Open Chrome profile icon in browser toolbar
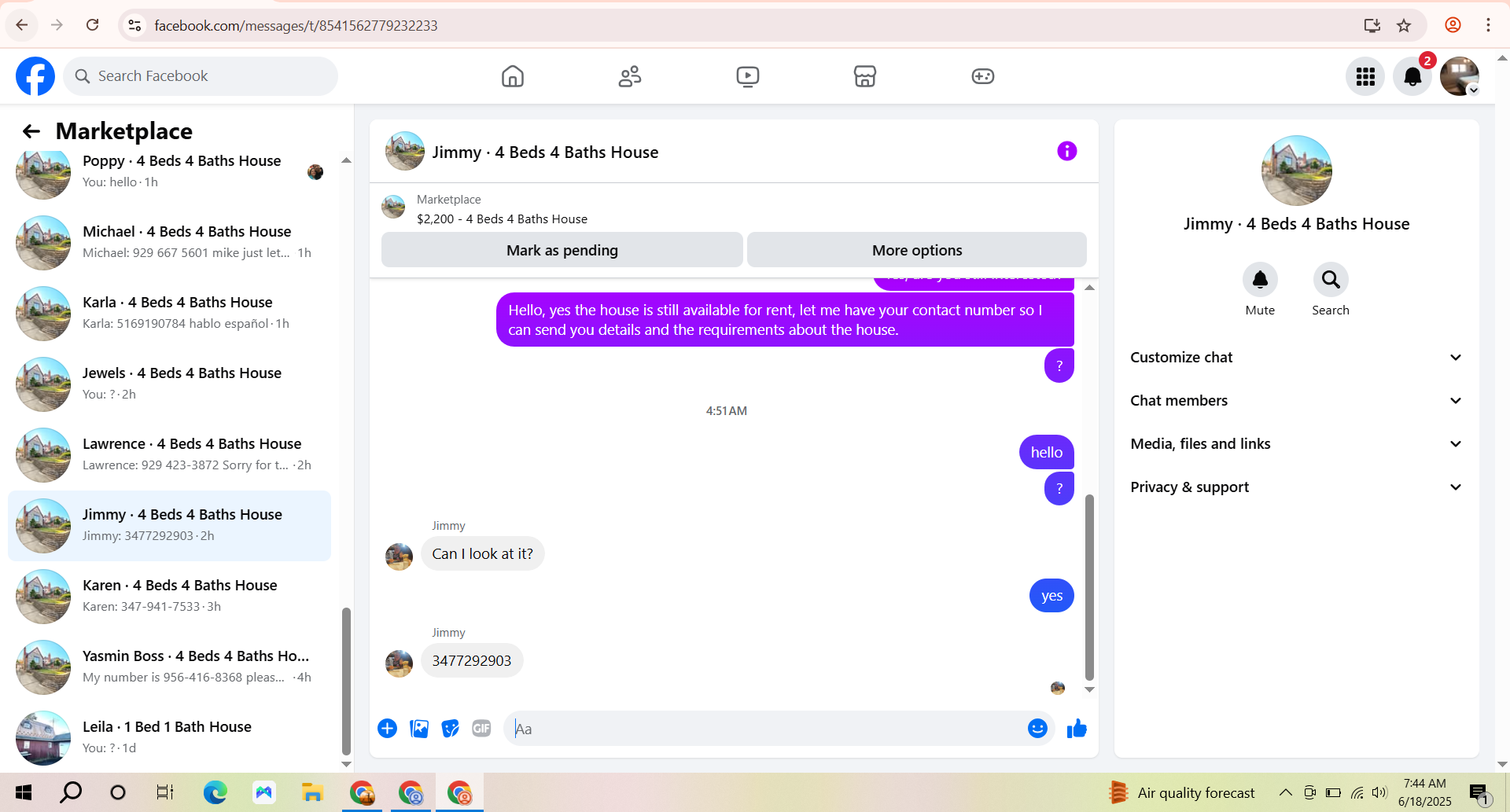1510x812 pixels. 1453,25
